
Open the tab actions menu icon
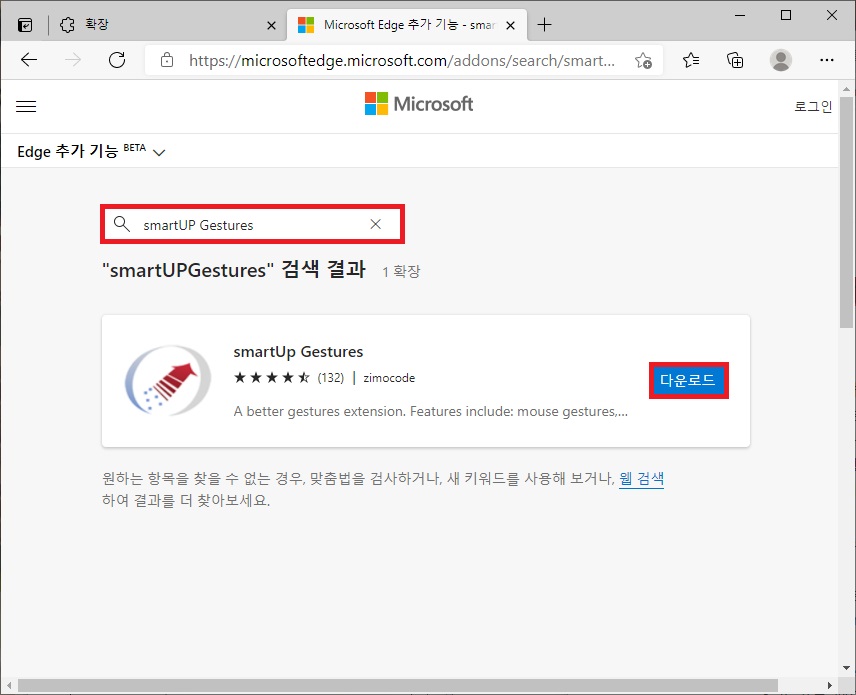pos(25,25)
